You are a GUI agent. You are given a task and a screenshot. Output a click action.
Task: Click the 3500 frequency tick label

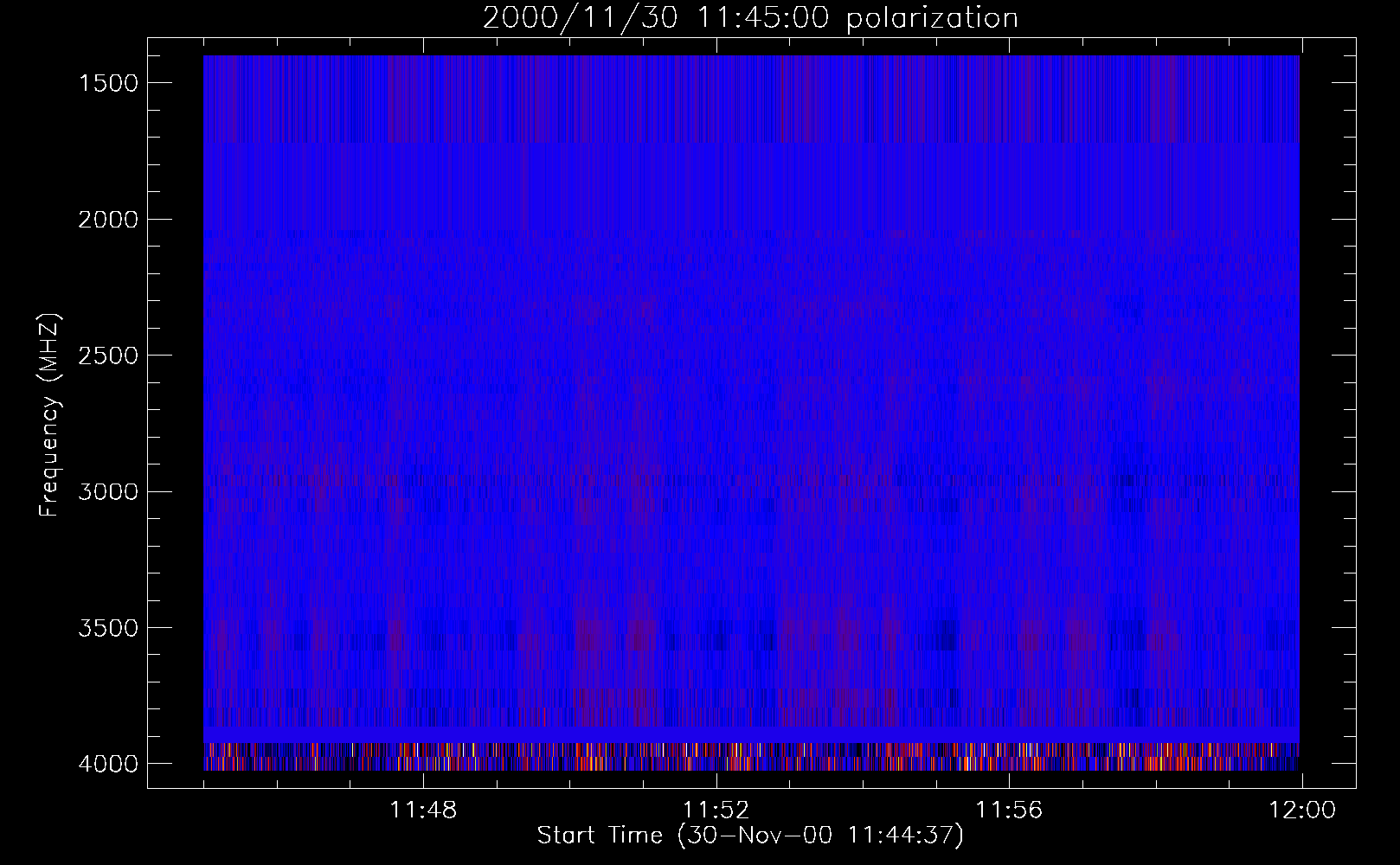108,628
